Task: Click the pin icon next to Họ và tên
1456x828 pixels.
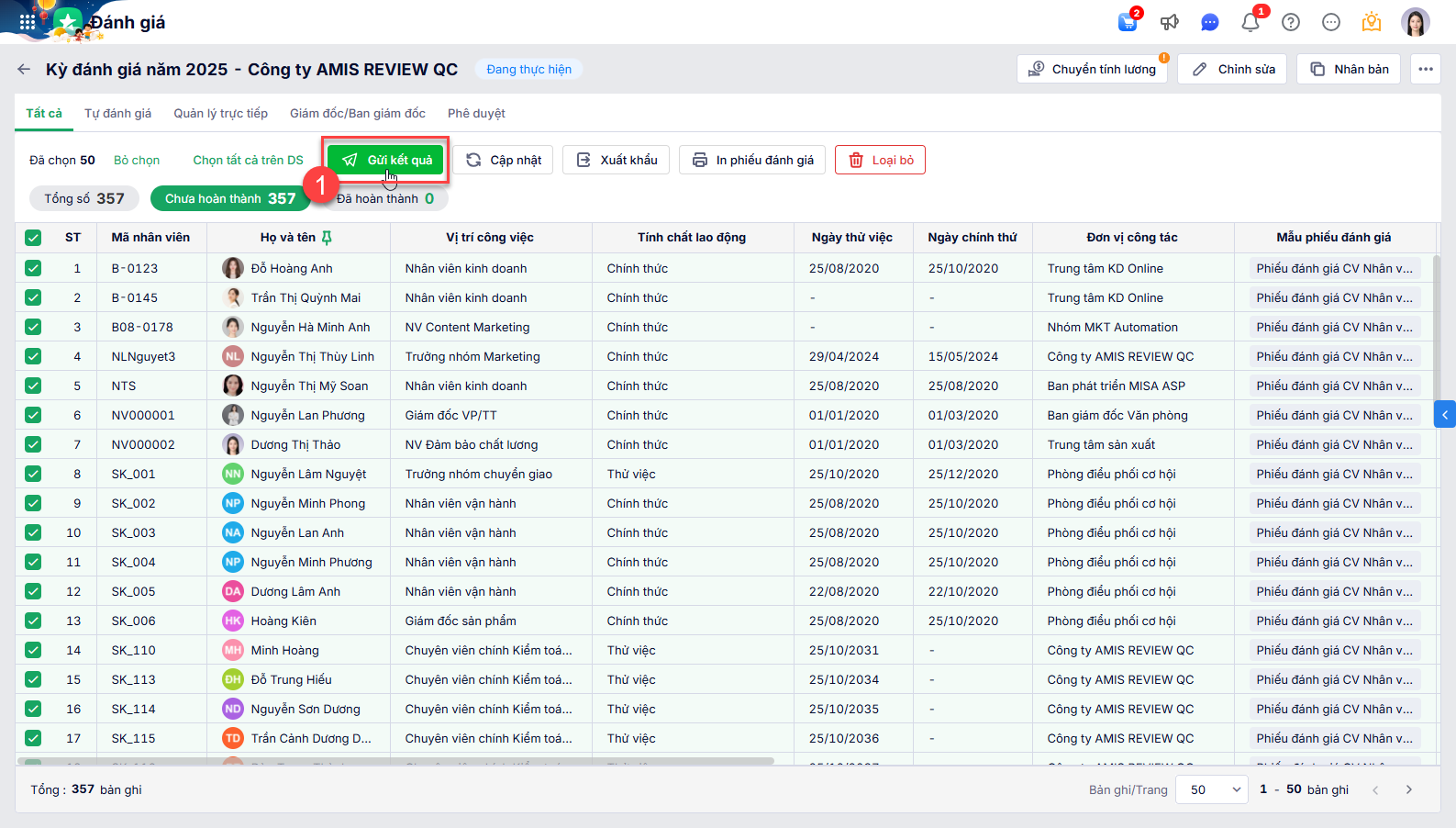Action: tap(327, 238)
